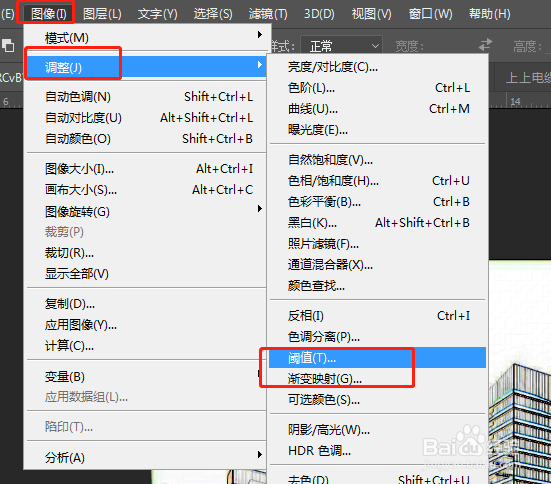Click the swap width and height icon
The width and height of the screenshot is (551, 484).
pos(485,45)
